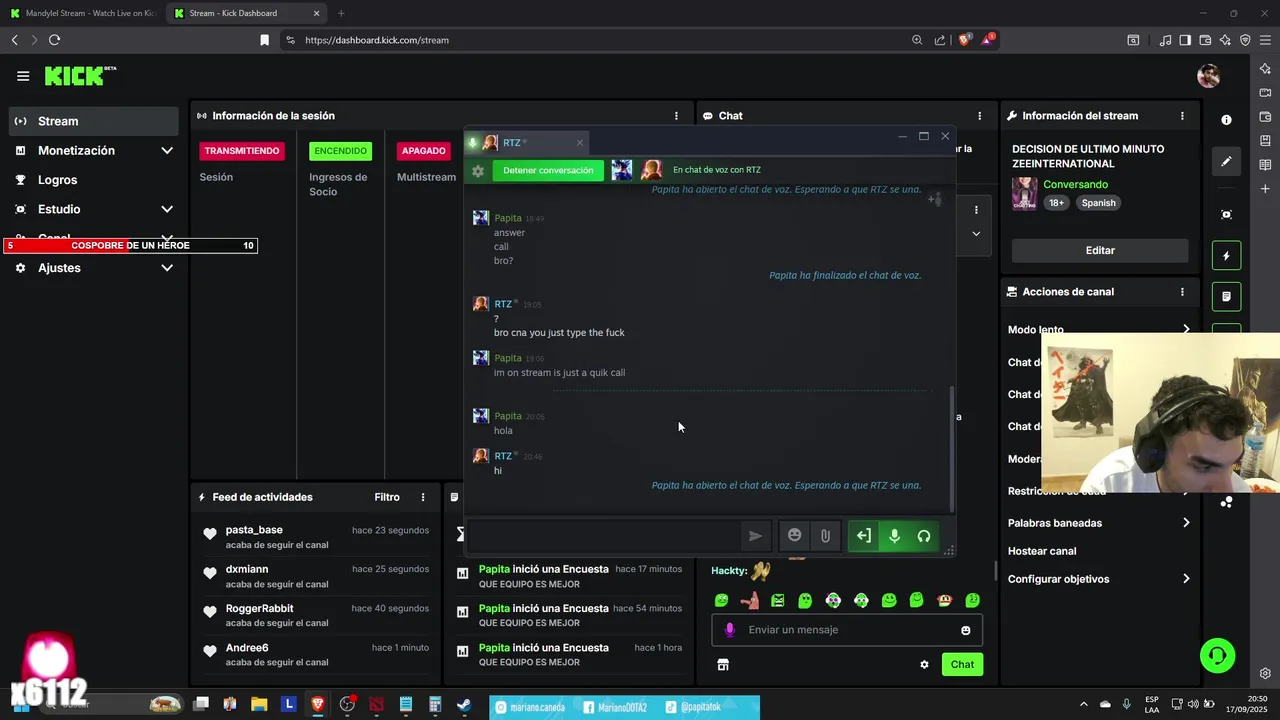1280x720 pixels.
Task: Open Steam from the taskbar
Action: click(x=464, y=704)
